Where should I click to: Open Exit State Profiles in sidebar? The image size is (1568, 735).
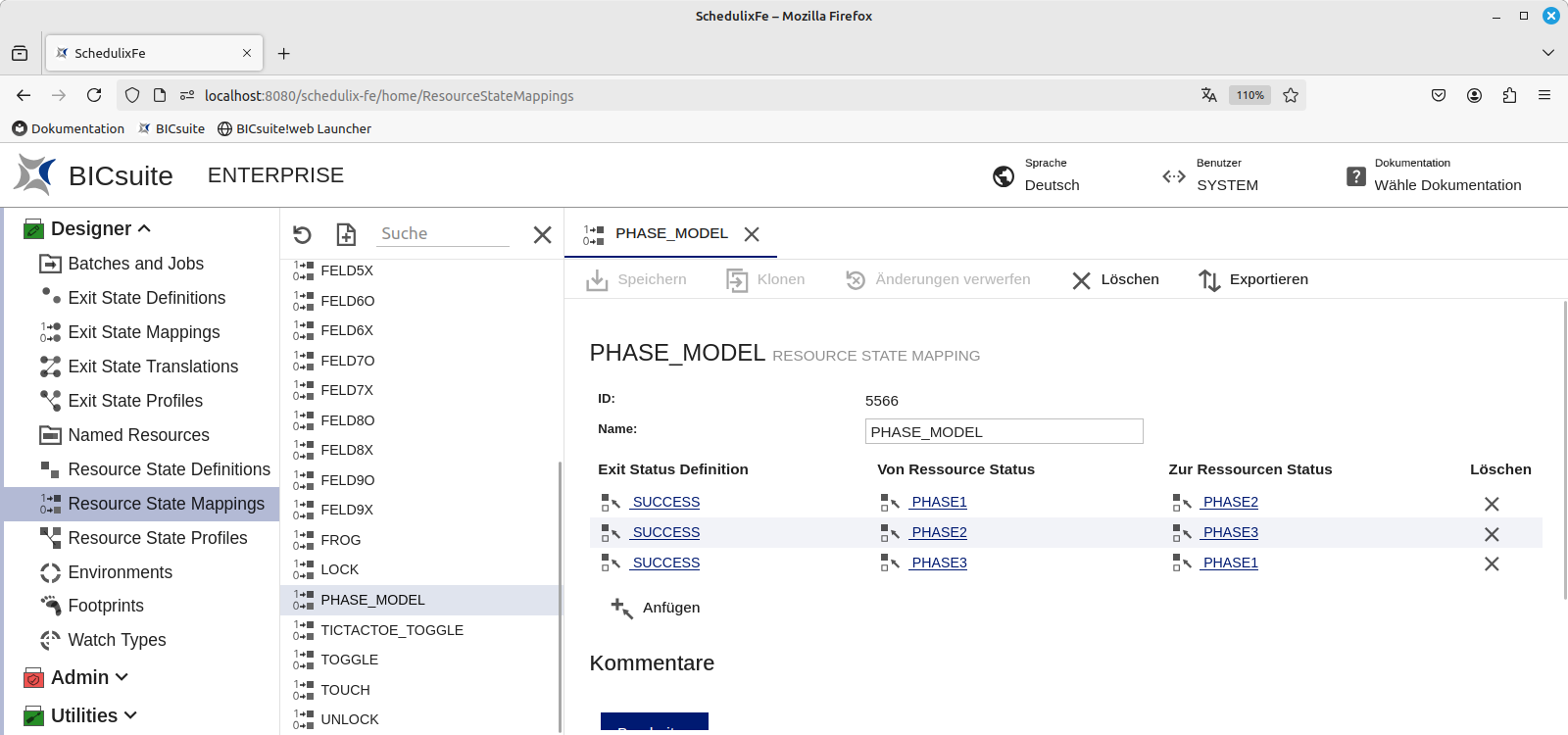(135, 401)
